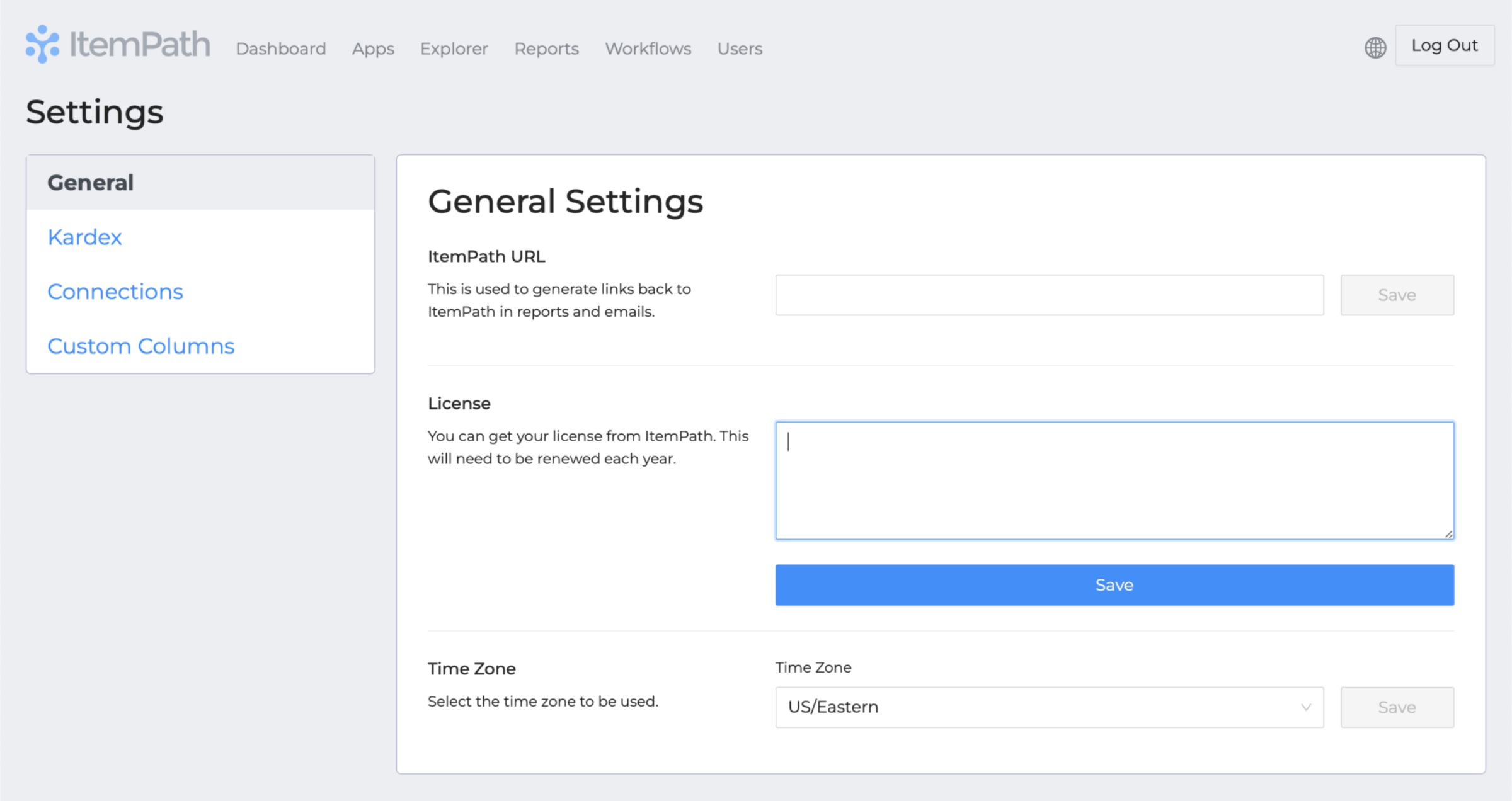
Task: Click the General Settings heading
Action: [x=565, y=202]
